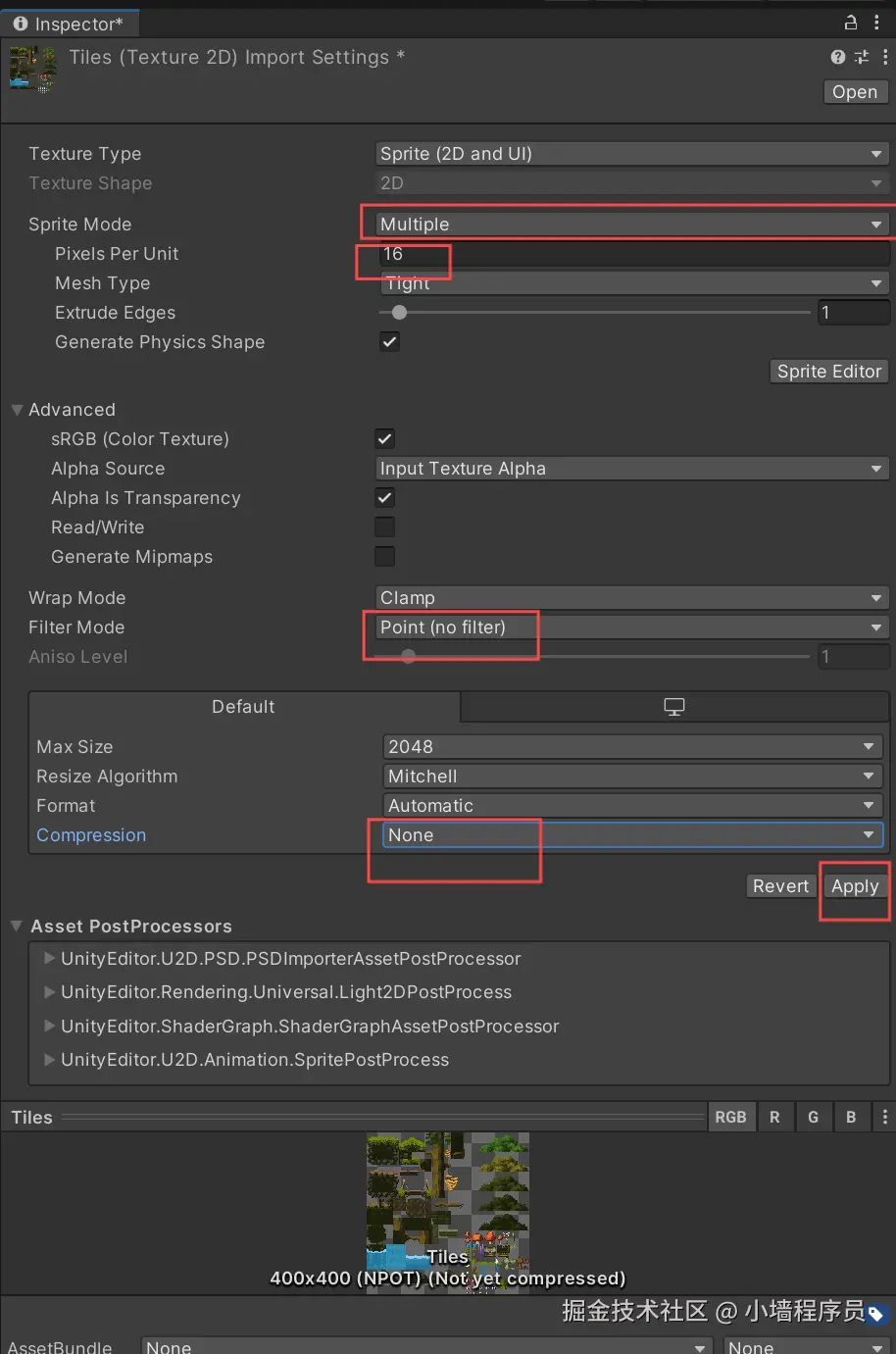The height and width of the screenshot is (1354, 896).
Task: Open AssetBundle name dropdown
Action: click(427, 1347)
